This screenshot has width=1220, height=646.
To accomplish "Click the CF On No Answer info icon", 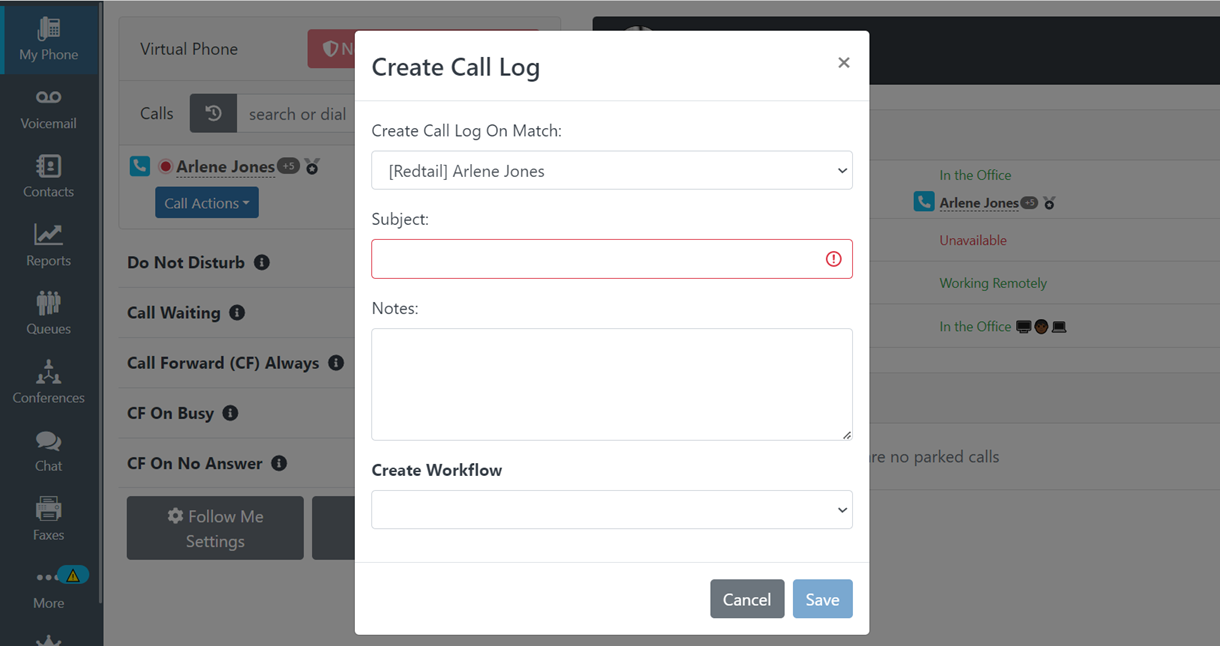I will pos(279,463).
